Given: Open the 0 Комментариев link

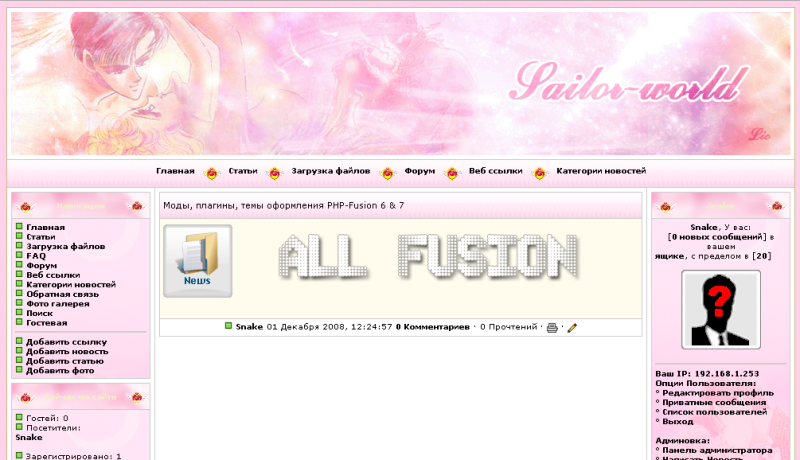Looking at the screenshot, I should 433,327.
